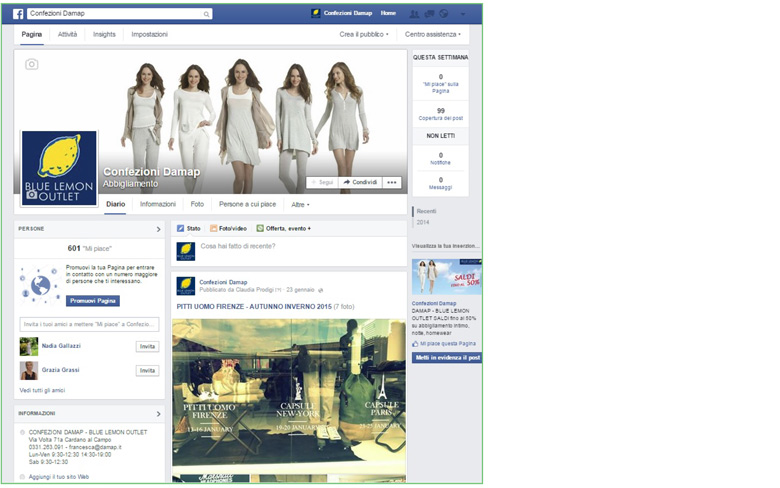Click Confezioni Damap ad title link
Viewport: 780px width, 488px height.
pyautogui.click(x=434, y=303)
